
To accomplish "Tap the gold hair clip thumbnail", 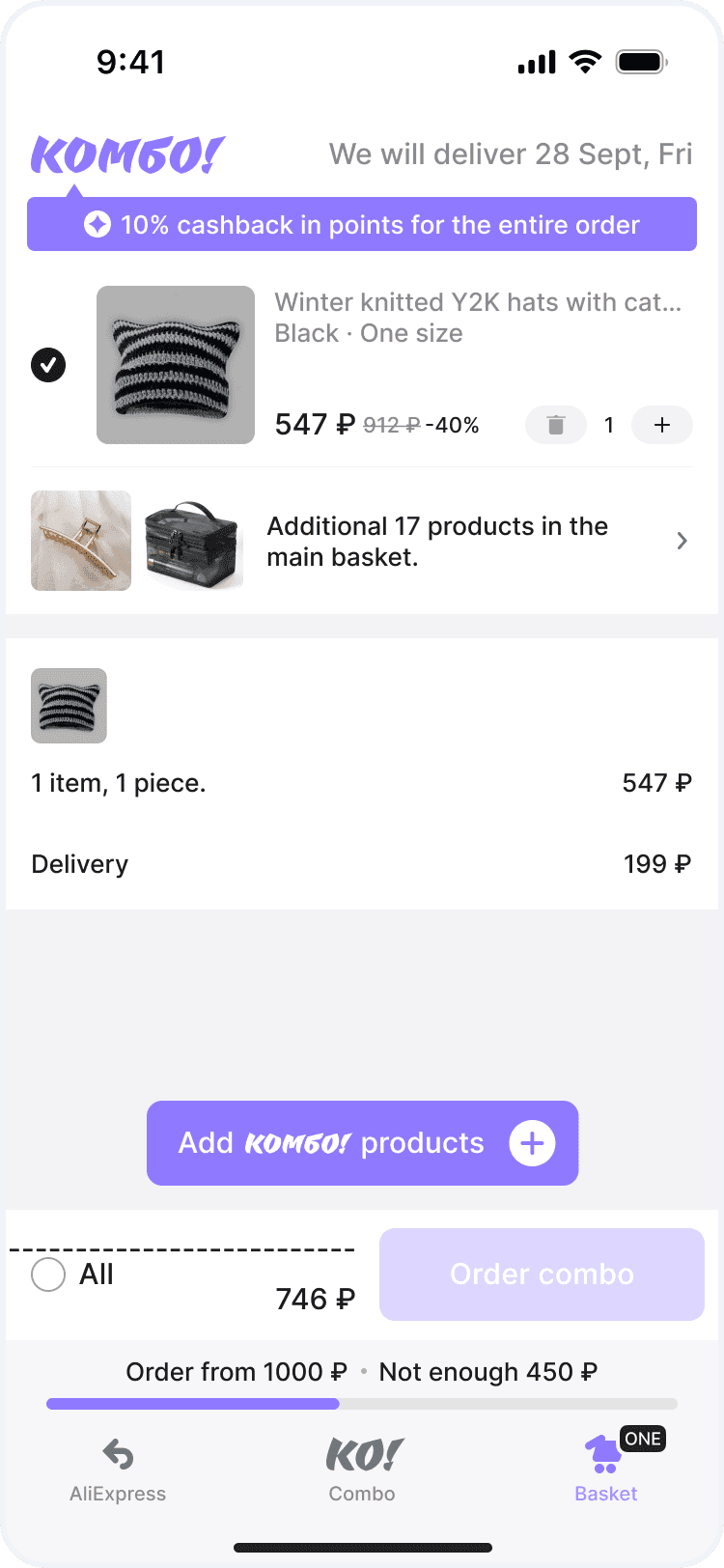I will click(81, 541).
